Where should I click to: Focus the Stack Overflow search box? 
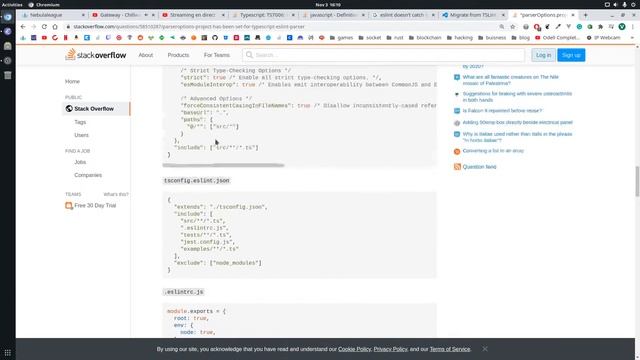tap(383, 55)
